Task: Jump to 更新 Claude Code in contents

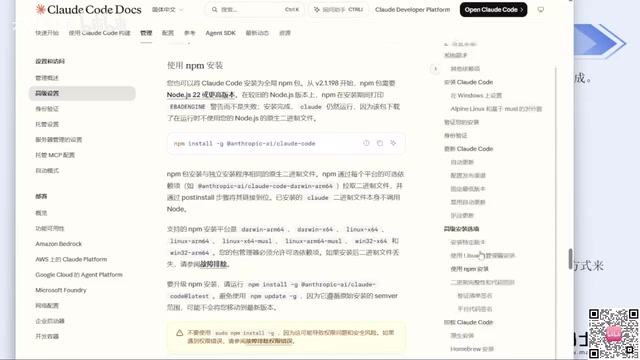Action: [x=468, y=149]
